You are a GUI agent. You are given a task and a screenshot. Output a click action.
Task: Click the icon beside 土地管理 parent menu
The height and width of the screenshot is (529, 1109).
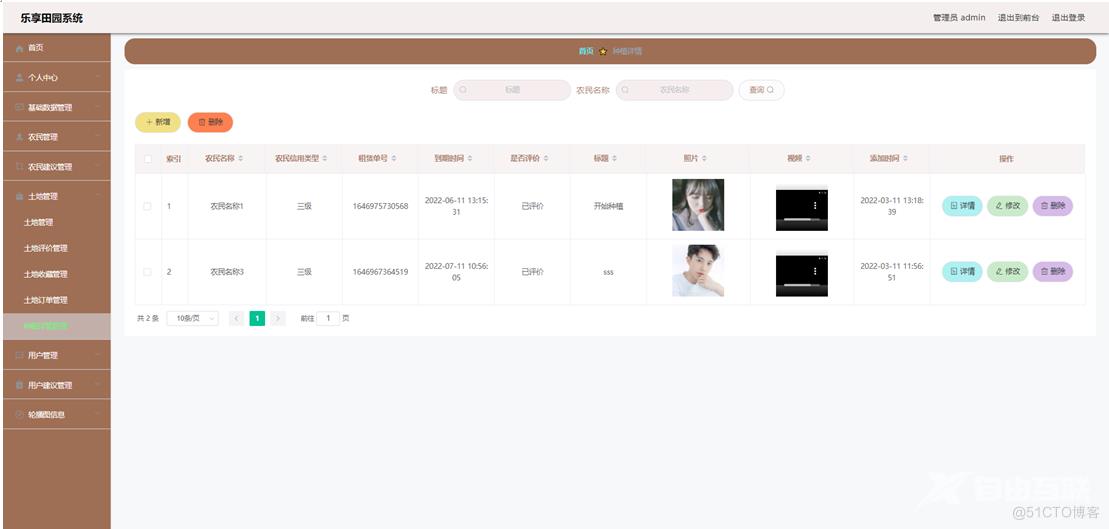19,197
